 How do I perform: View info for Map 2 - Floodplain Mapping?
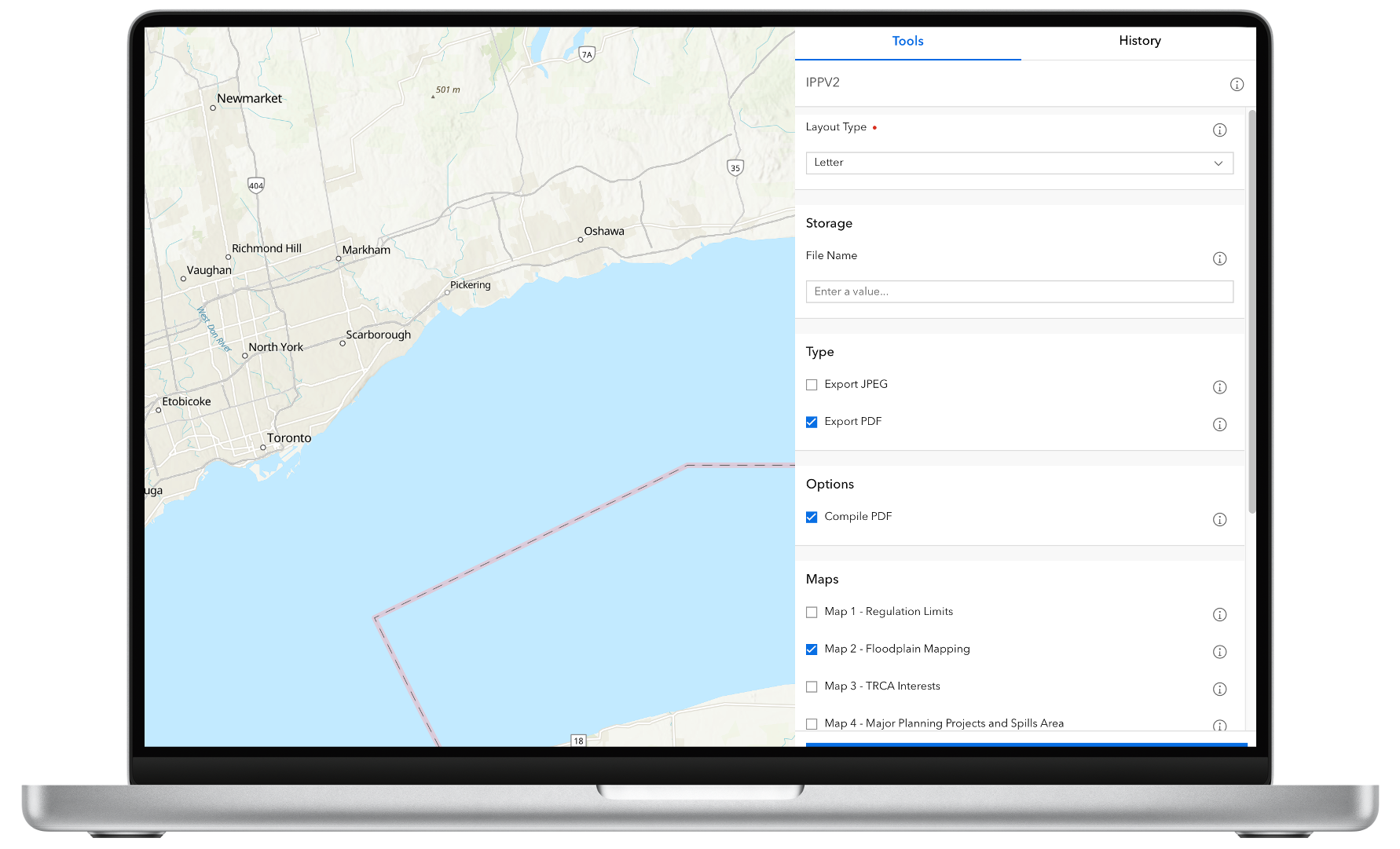[1220, 652]
